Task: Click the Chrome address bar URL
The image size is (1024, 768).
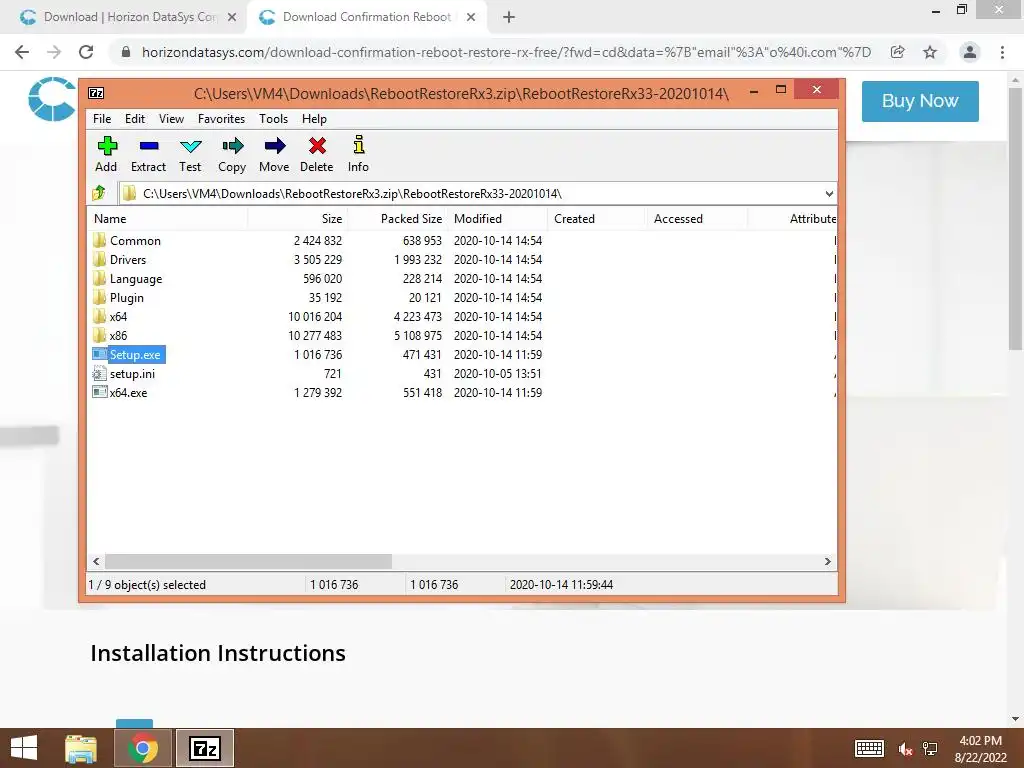Action: (x=506, y=52)
